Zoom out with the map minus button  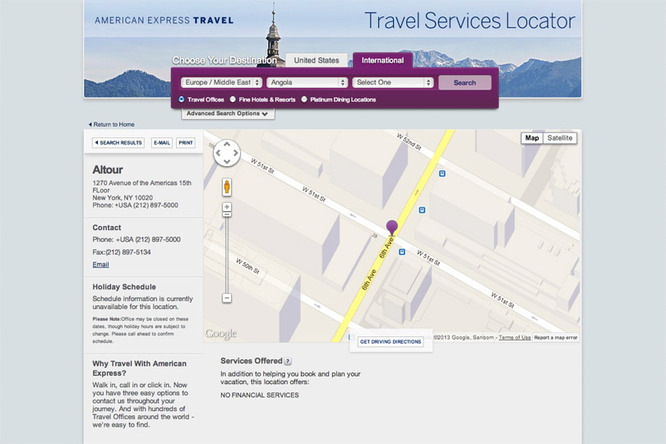pos(227,298)
